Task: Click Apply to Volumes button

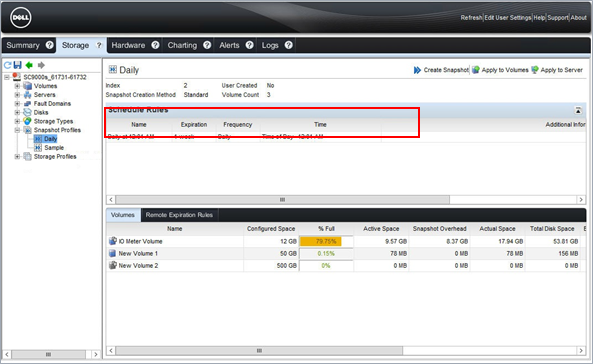Action: [500, 70]
